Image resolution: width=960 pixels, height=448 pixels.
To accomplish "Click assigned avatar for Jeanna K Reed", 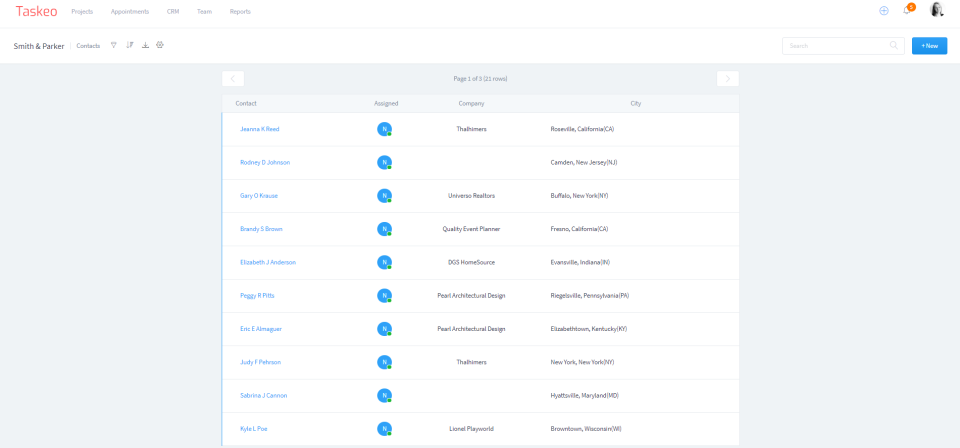I will coord(384,129).
